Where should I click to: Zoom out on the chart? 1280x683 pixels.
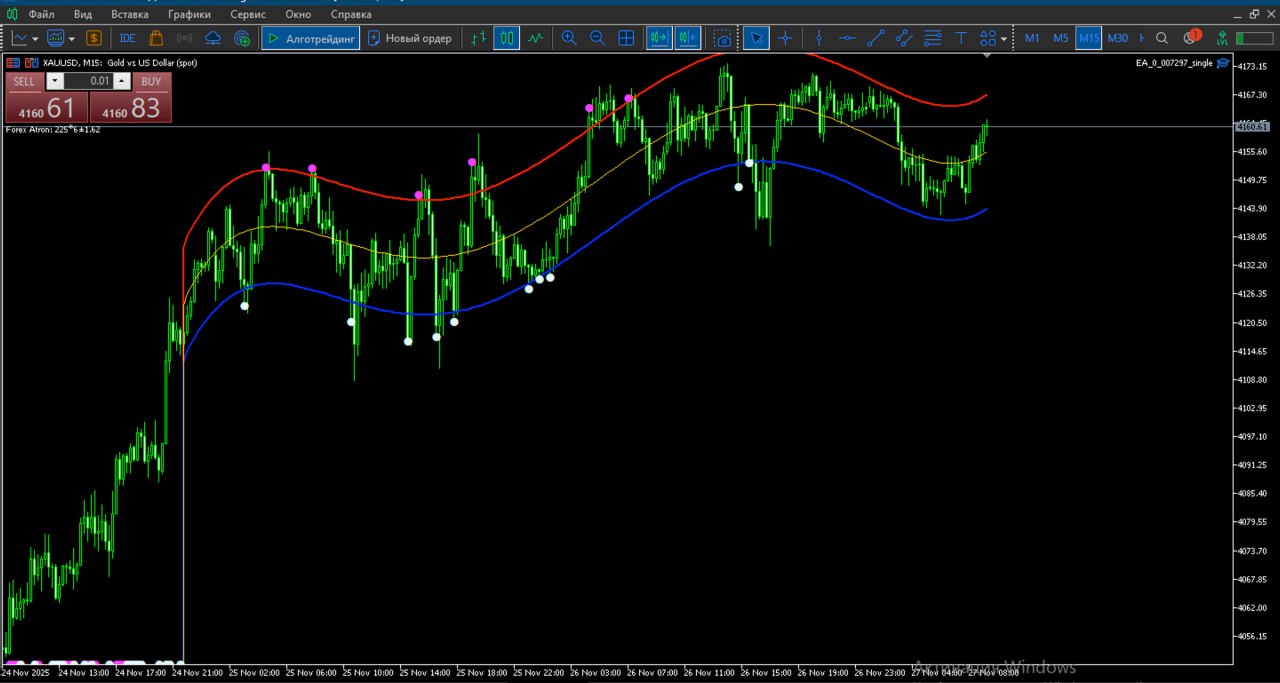click(597, 38)
